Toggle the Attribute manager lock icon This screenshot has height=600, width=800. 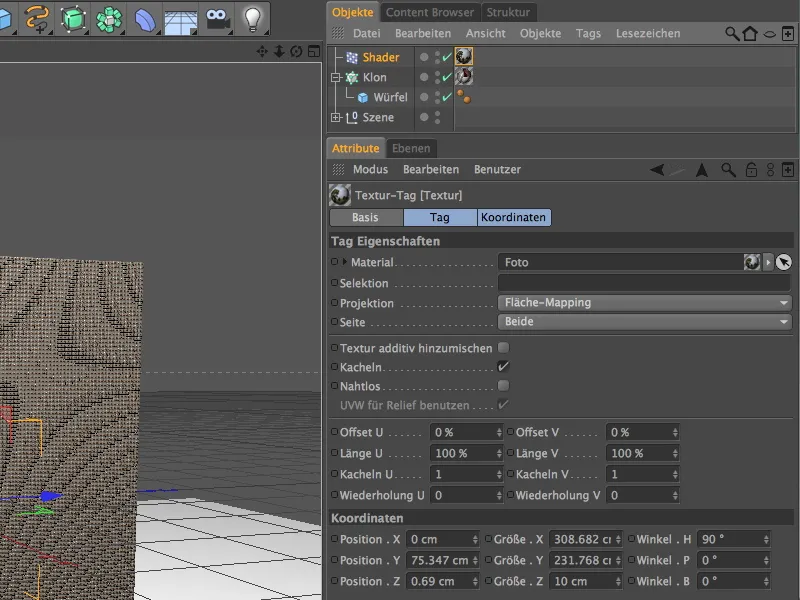coord(751,169)
